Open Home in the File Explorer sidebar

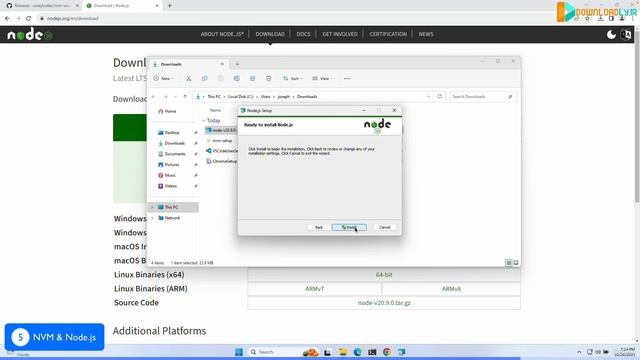point(167,111)
